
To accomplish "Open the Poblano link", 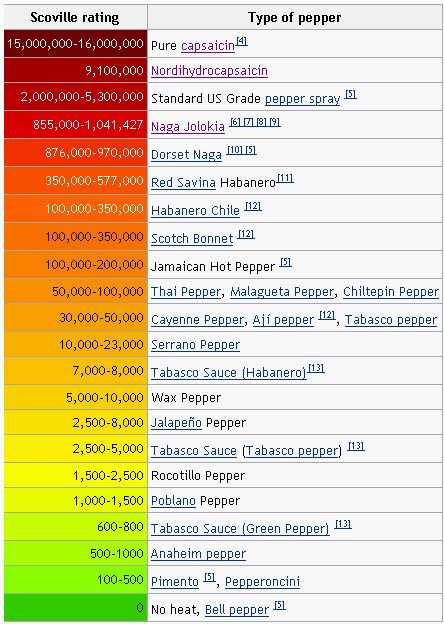I will click(x=173, y=501).
